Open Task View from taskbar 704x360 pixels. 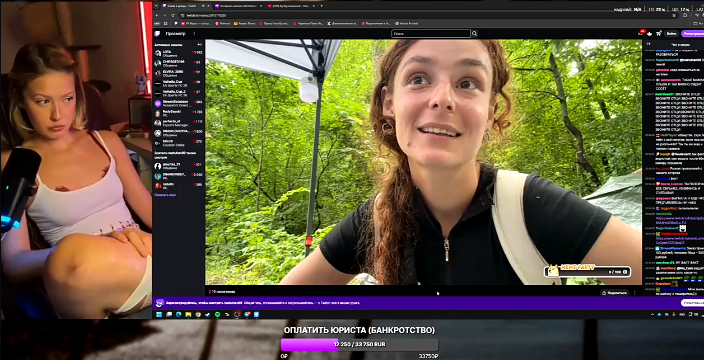(169, 314)
